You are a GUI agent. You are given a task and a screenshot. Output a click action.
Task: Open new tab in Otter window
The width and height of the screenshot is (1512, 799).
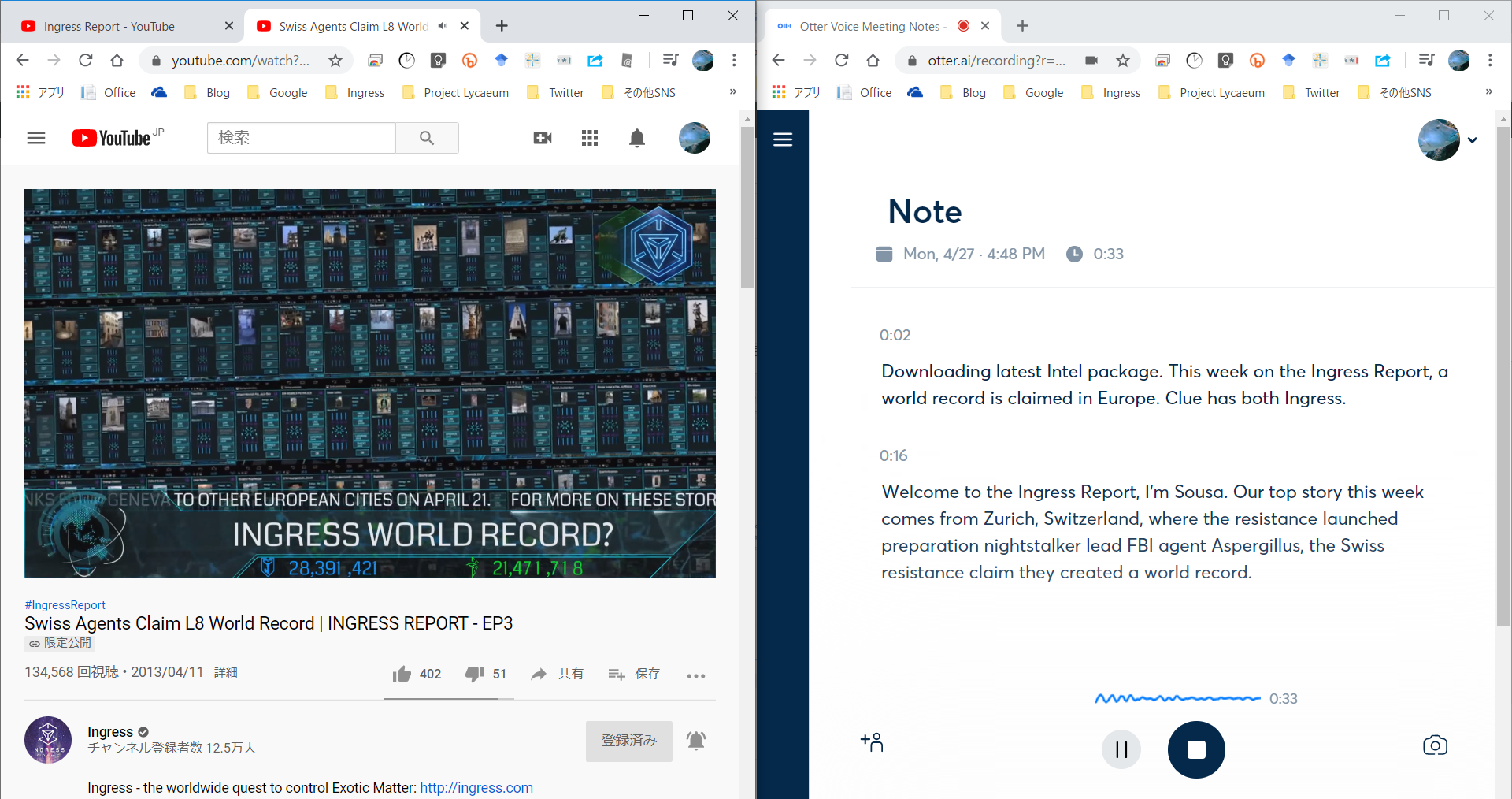coord(1022,26)
